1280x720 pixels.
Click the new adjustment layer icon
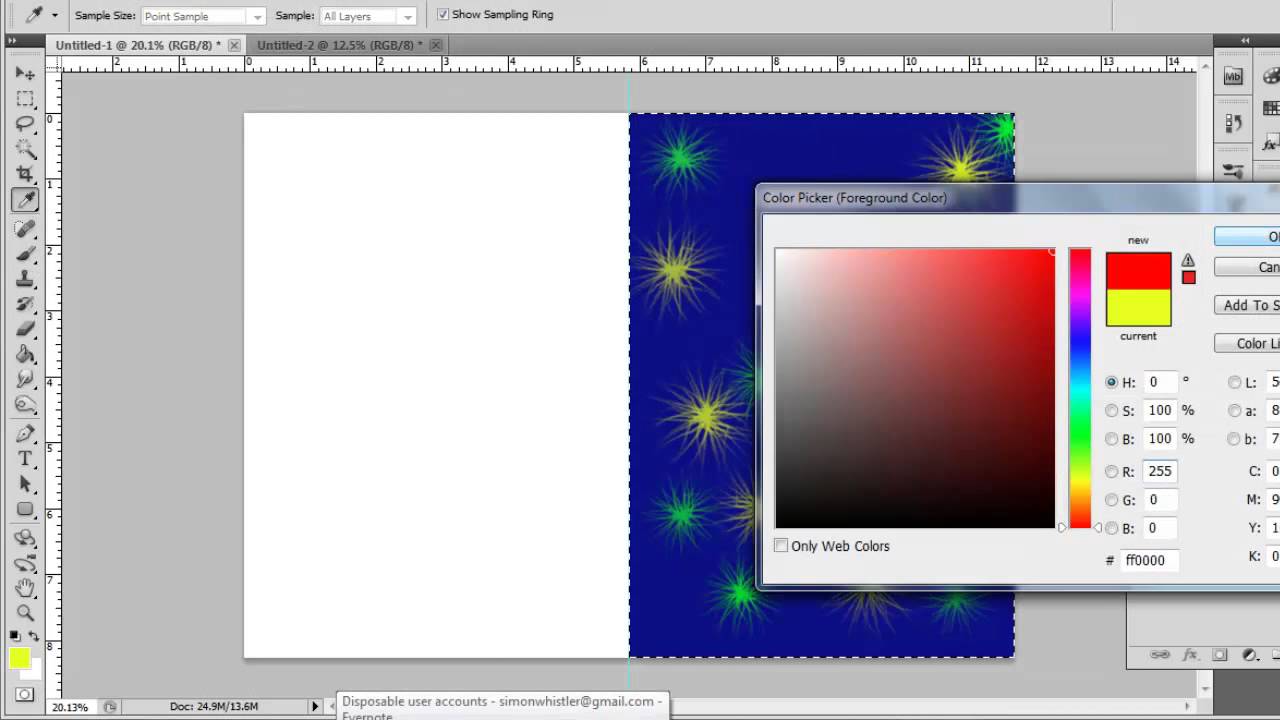(x=1250, y=655)
